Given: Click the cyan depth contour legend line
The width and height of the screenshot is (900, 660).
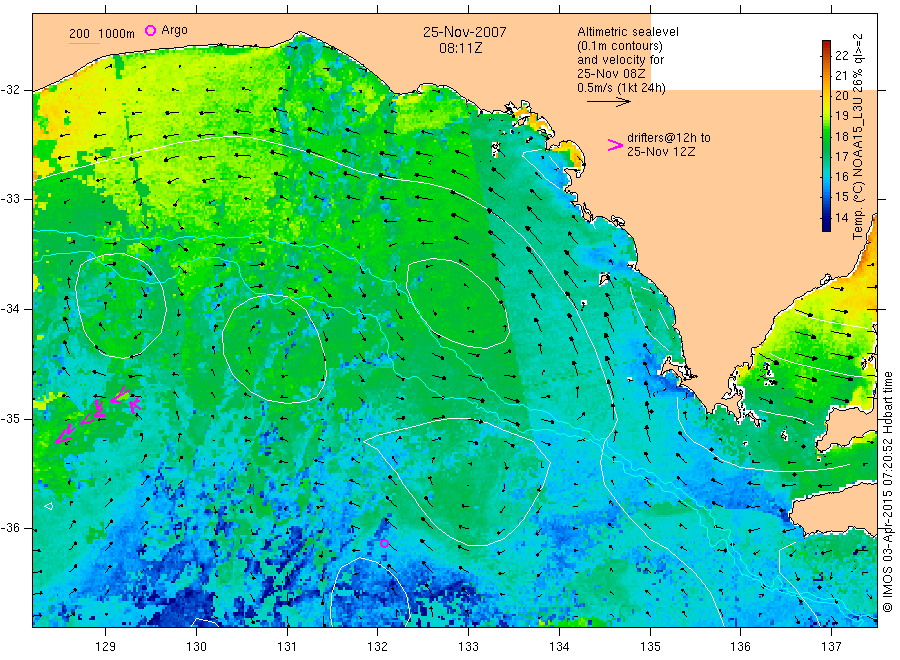Looking at the screenshot, I should pos(84,43).
